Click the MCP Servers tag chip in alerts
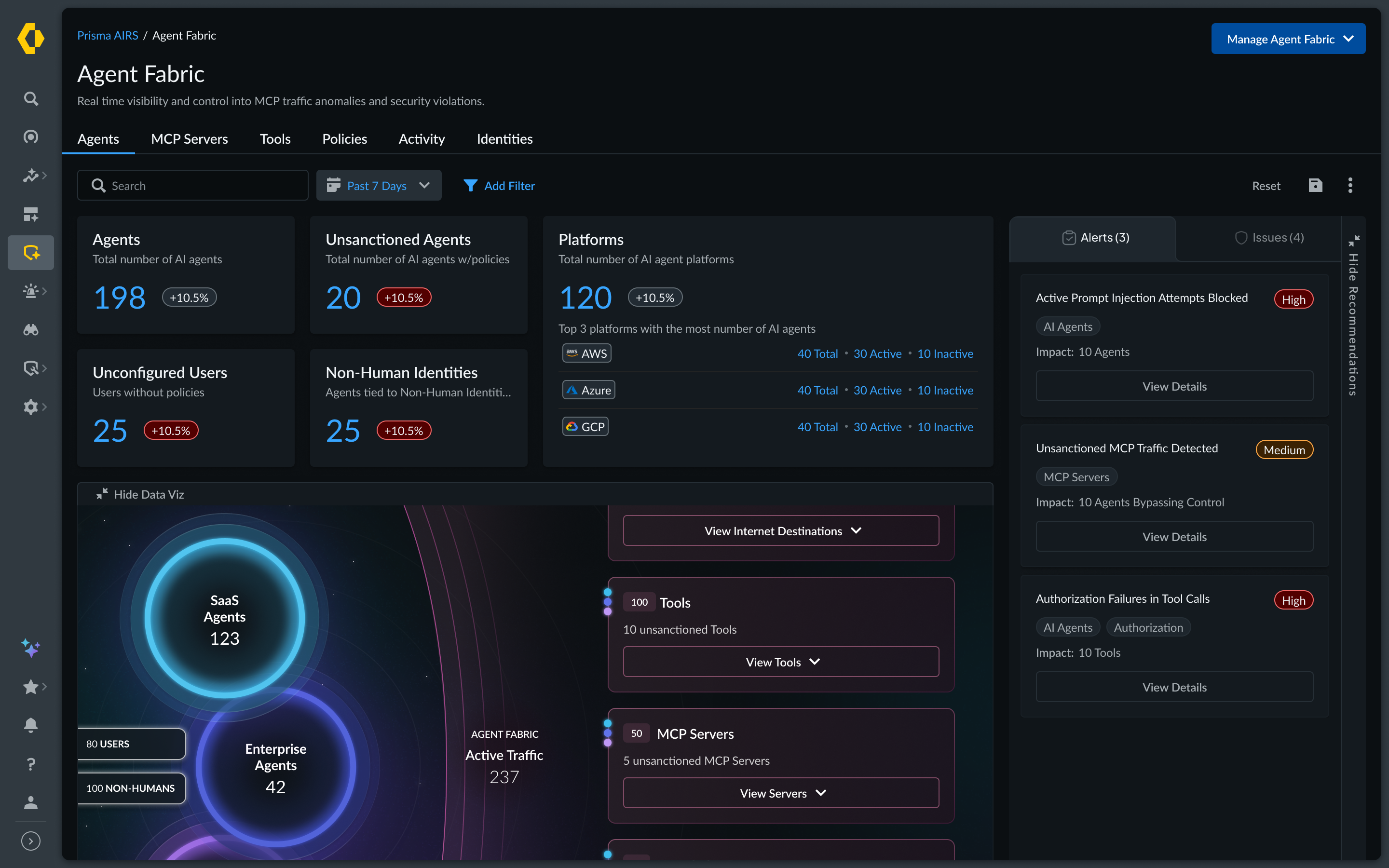1389x868 pixels. 1076,477
